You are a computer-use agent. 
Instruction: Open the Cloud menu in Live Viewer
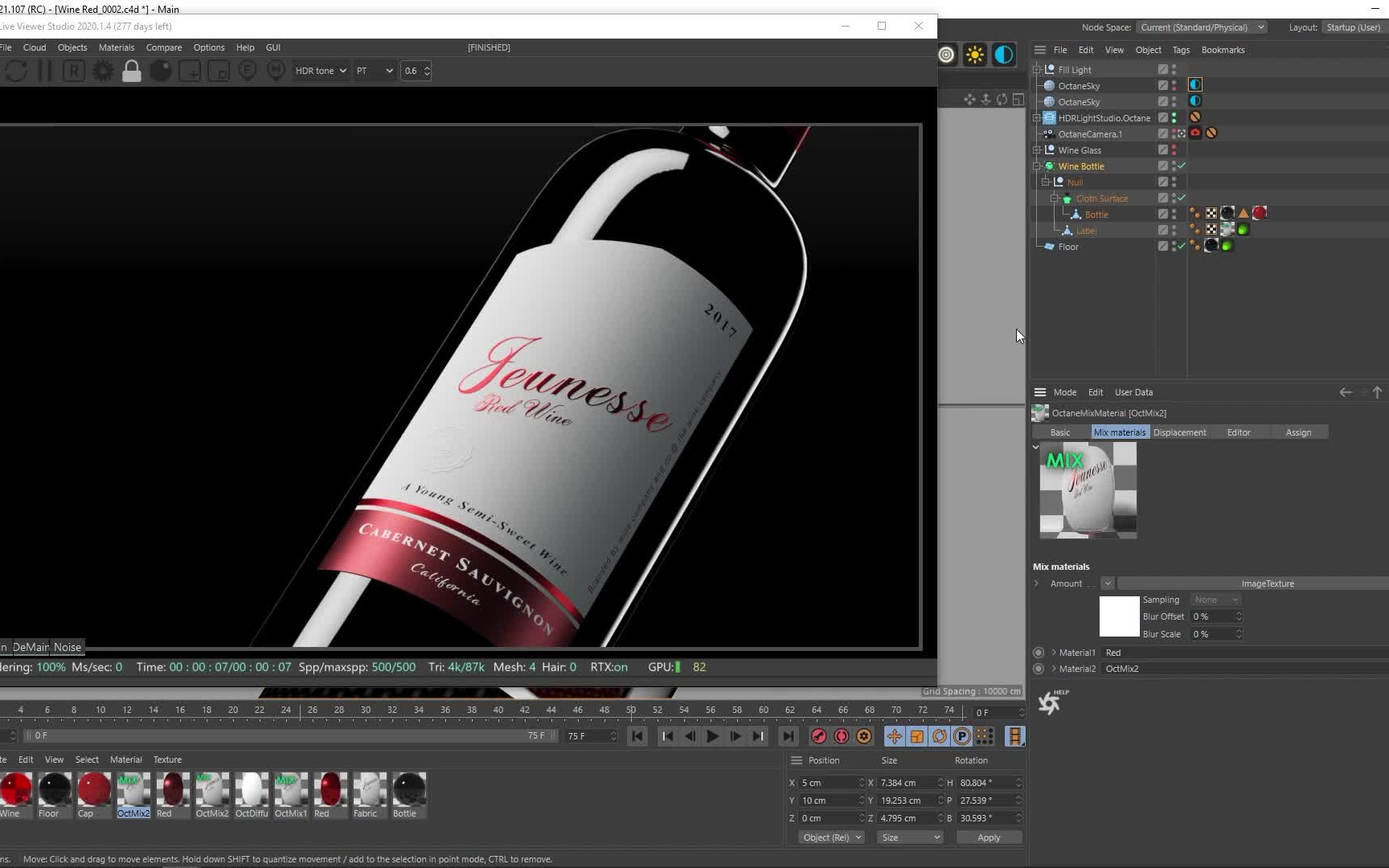(35, 47)
